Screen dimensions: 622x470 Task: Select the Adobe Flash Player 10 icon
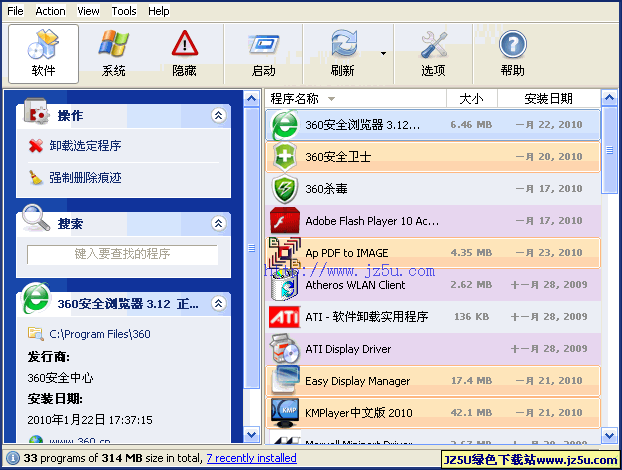pyautogui.click(x=284, y=221)
